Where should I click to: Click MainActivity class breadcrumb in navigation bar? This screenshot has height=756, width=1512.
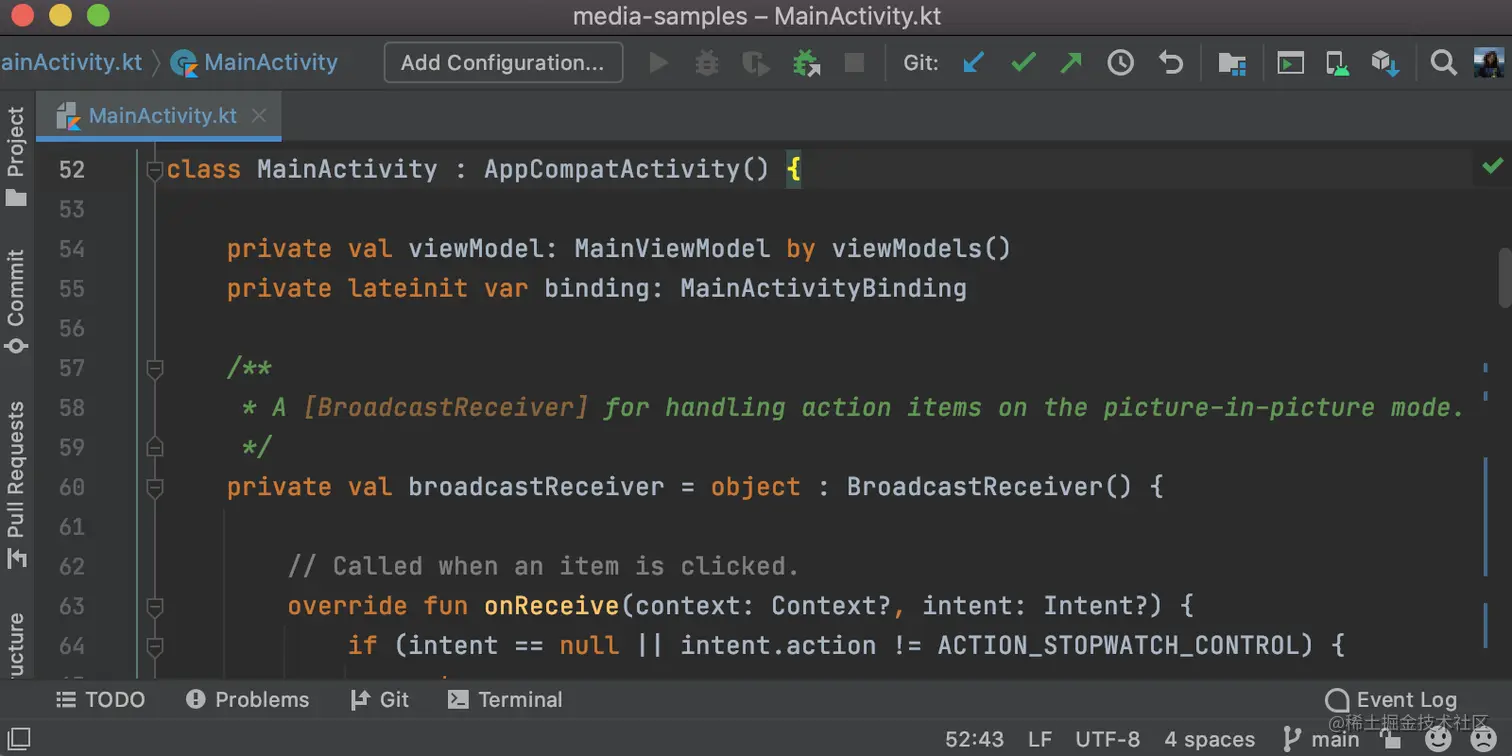tap(255, 63)
